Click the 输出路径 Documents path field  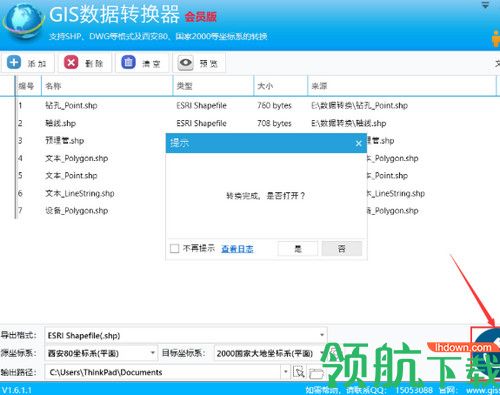click(163, 372)
